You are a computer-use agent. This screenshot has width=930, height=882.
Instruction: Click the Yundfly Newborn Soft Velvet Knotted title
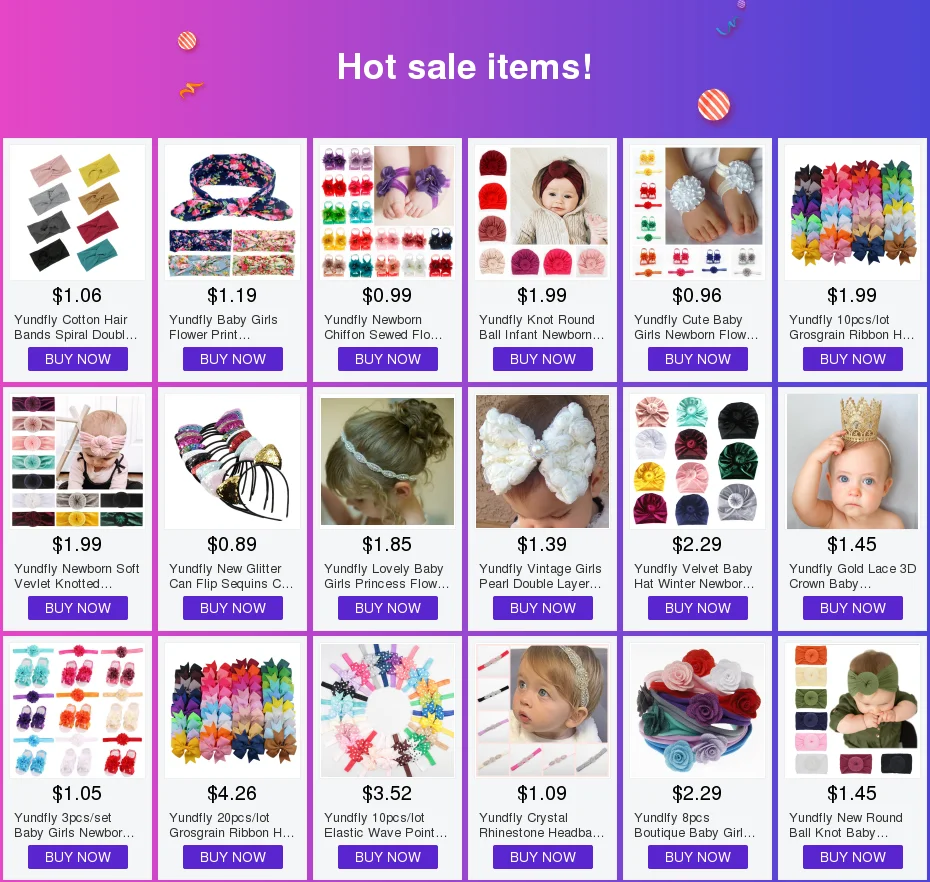pyautogui.click(x=77, y=576)
